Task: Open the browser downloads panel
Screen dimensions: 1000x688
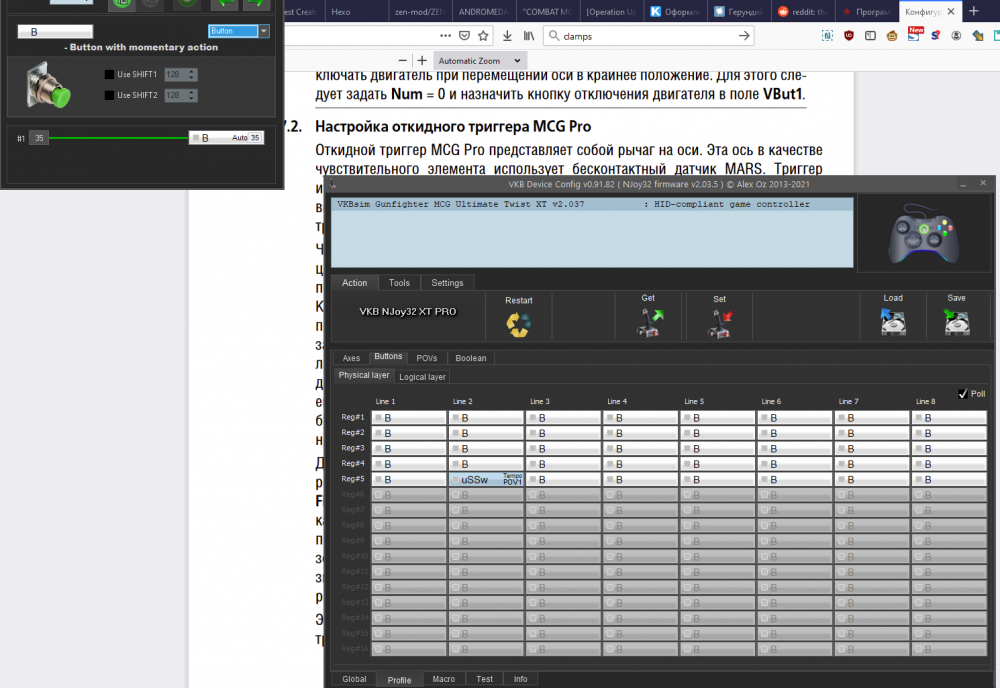Action: coord(507,36)
